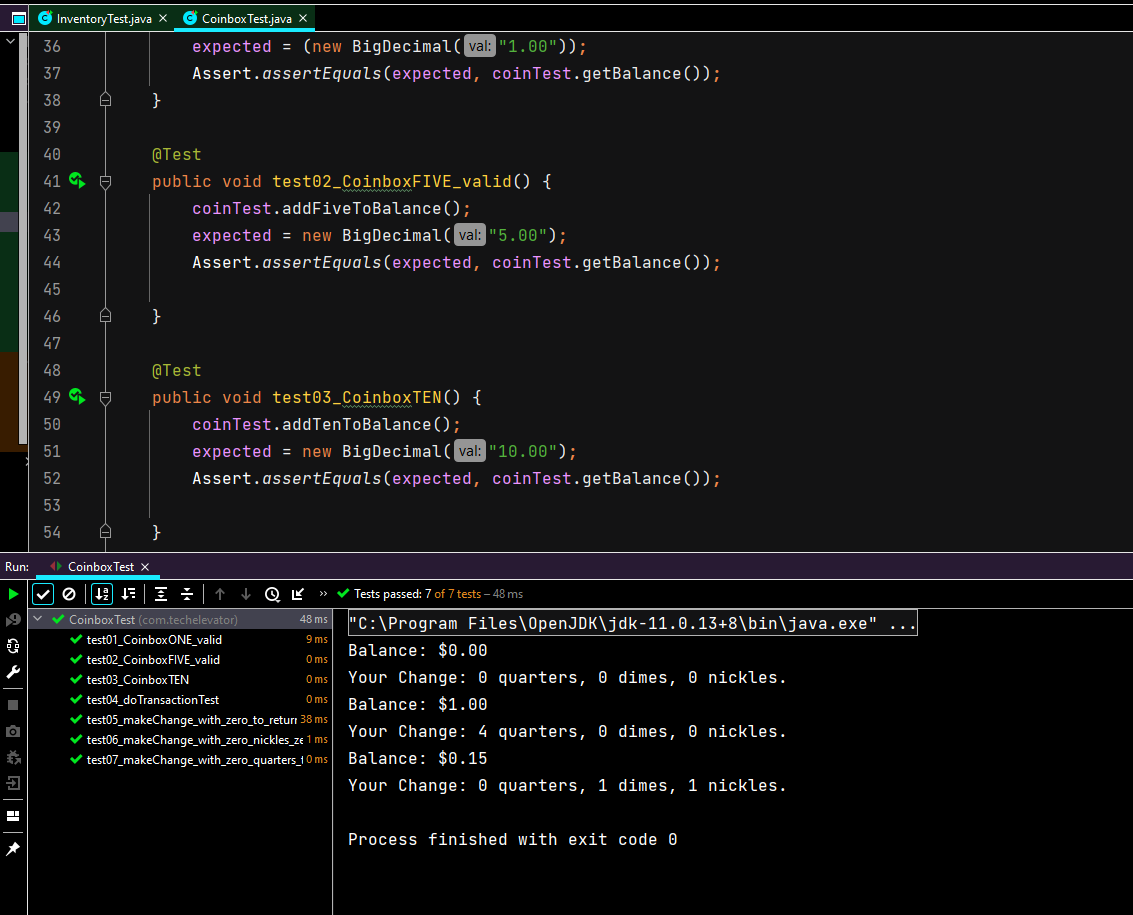
Task: Rerun the CoinboxTest tests with green play arrow
Action: (13, 593)
